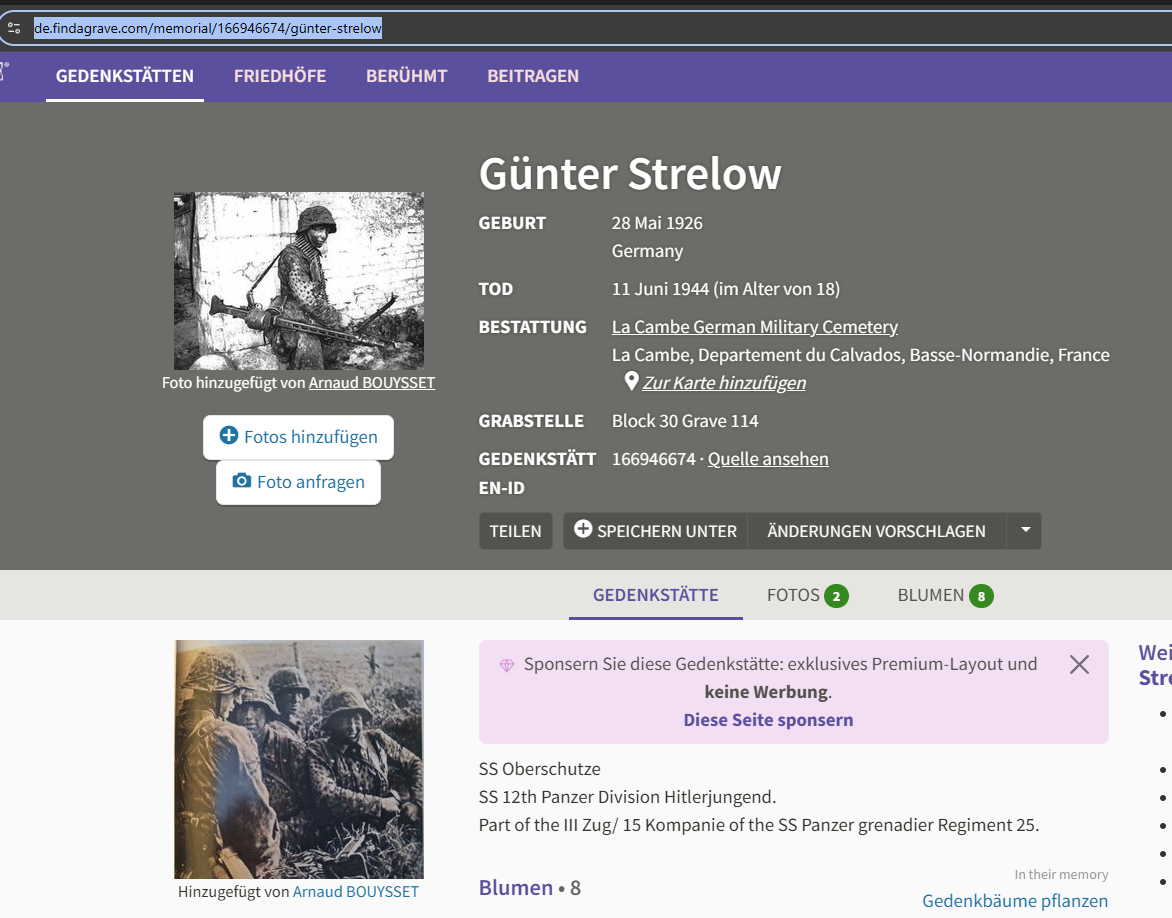Click the URL address bar field
Image resolution: width=1172 pixels, height=918 pixels.
click(600, 28)
